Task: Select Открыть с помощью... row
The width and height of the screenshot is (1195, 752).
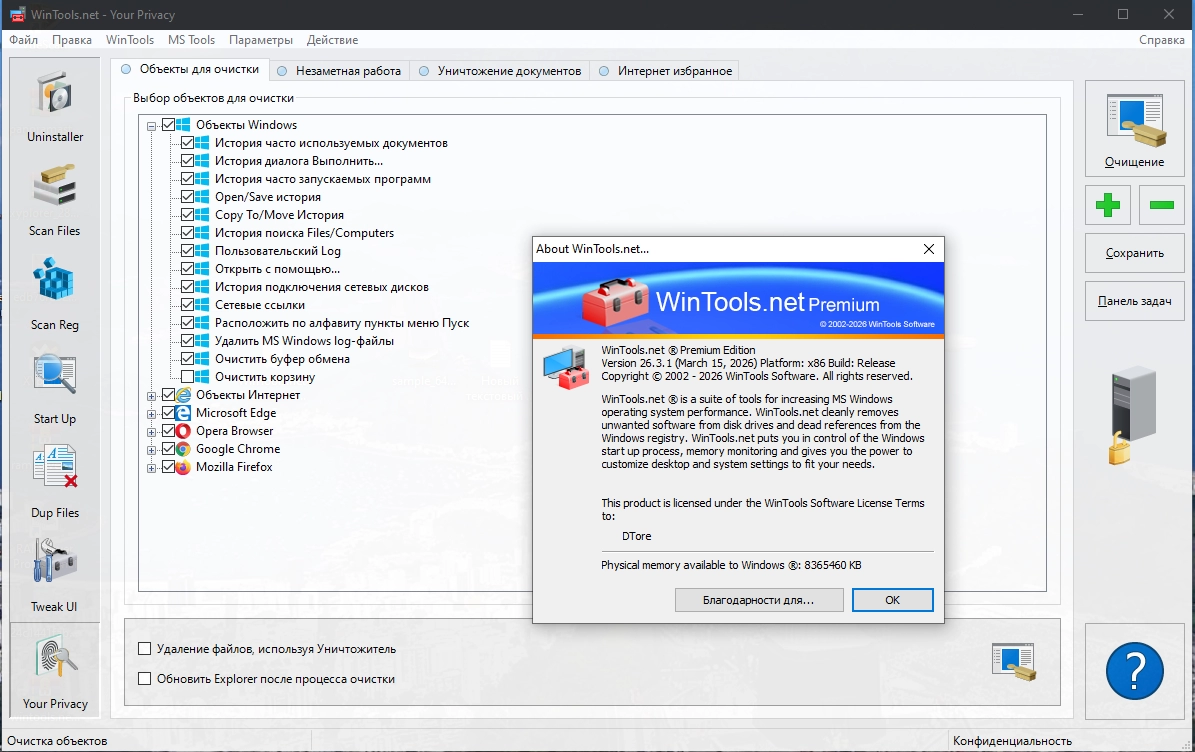Action: pos(277,269)
